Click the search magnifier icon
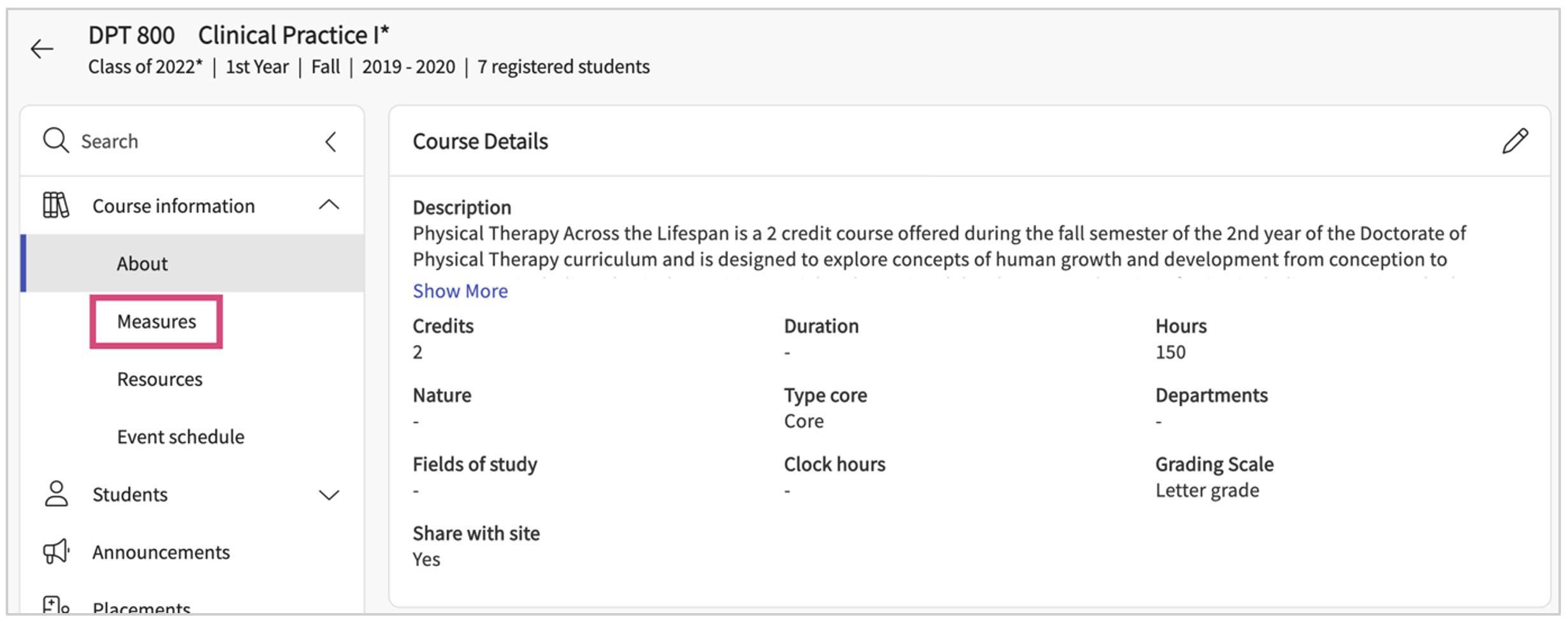The width and height of the screenshot is (1568, 622). pos(56,140)
